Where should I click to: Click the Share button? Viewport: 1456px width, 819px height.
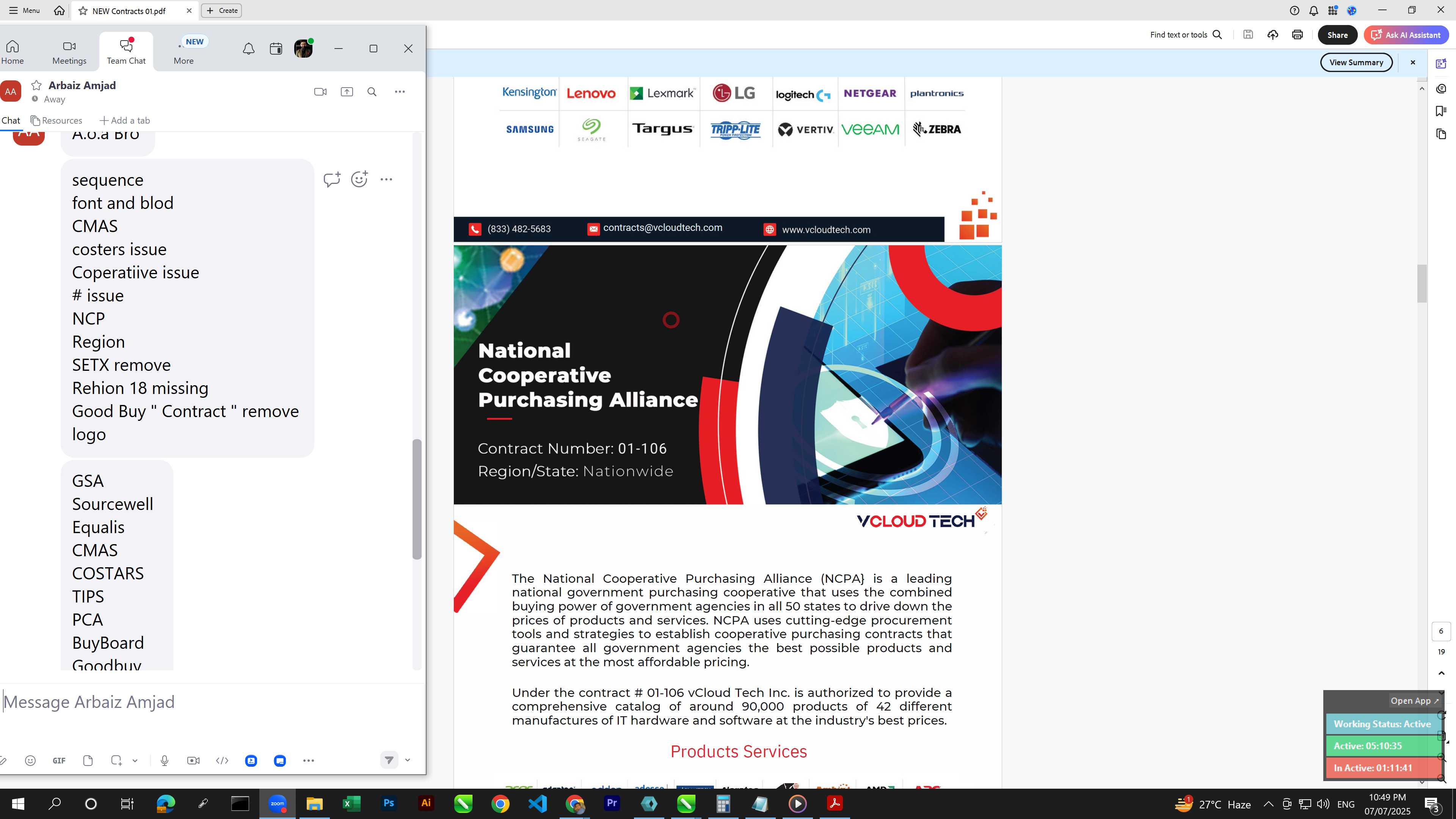click(1337, 35)
